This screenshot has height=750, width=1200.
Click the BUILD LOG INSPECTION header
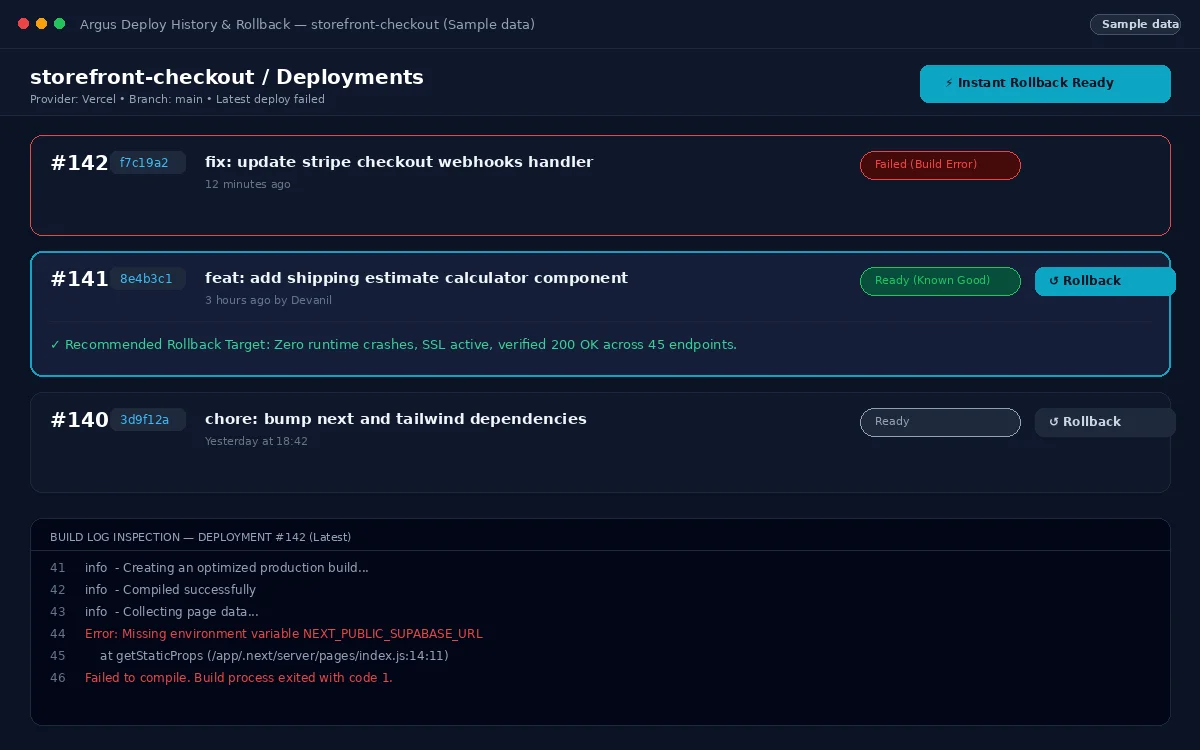pos(200,537)
